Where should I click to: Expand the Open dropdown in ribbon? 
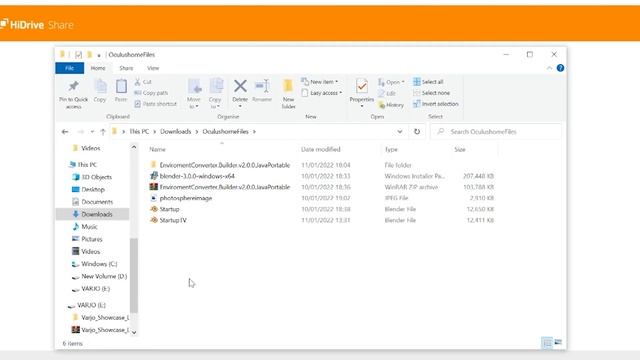click(x=391, y=82)
